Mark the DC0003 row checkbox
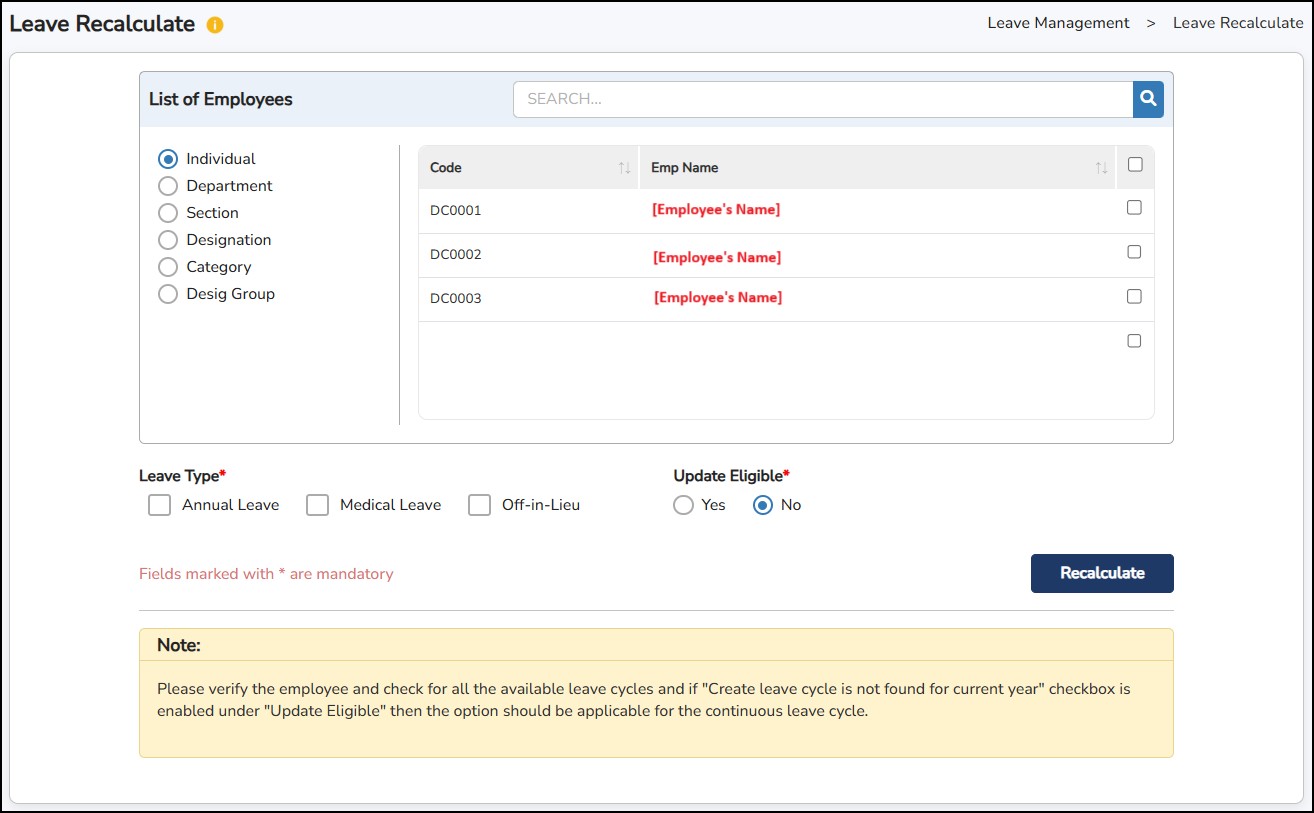This screenshot has height=813, width=1314. click(x=1134, y=296)
